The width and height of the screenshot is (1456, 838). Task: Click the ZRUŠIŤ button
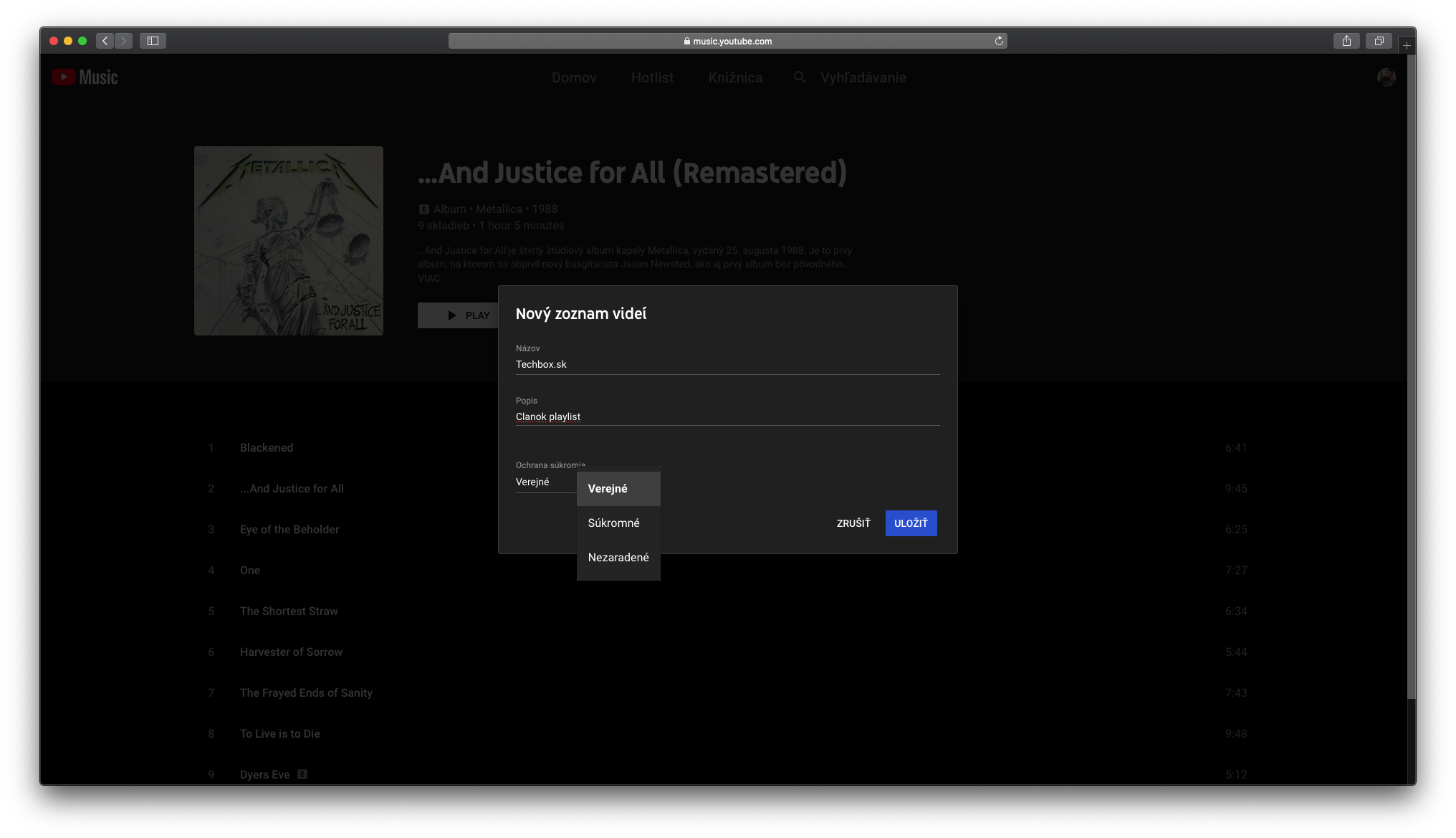click(853, 523)
